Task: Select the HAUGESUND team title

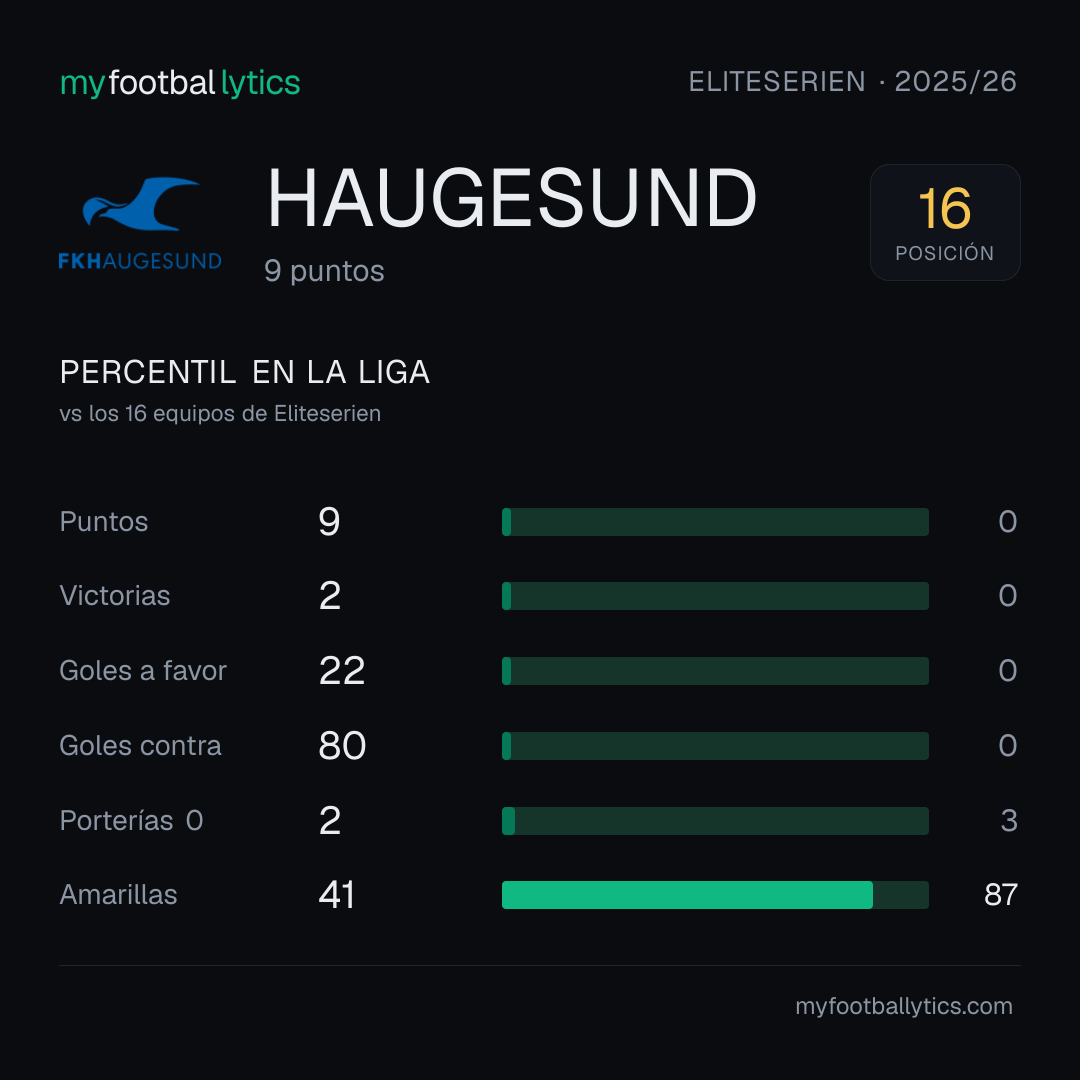Action: [x=512, y=198]
